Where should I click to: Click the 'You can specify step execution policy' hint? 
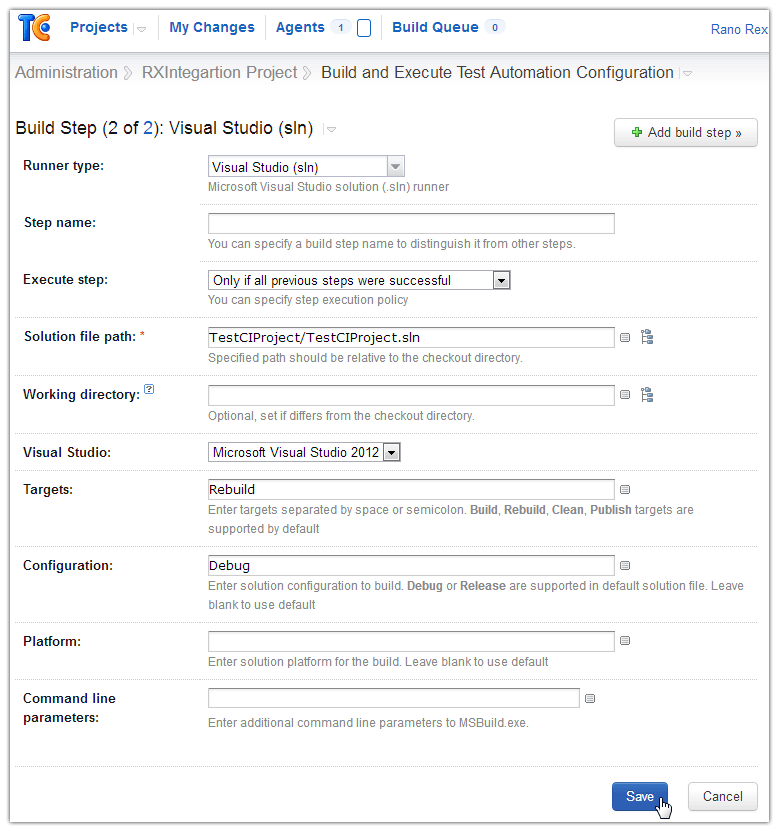coord(308,300)
